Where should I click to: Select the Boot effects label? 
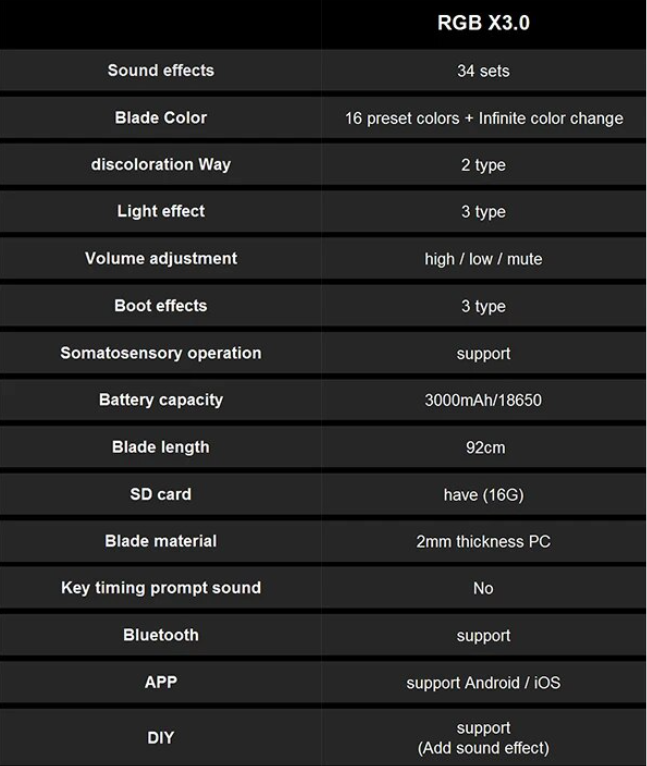161,305
